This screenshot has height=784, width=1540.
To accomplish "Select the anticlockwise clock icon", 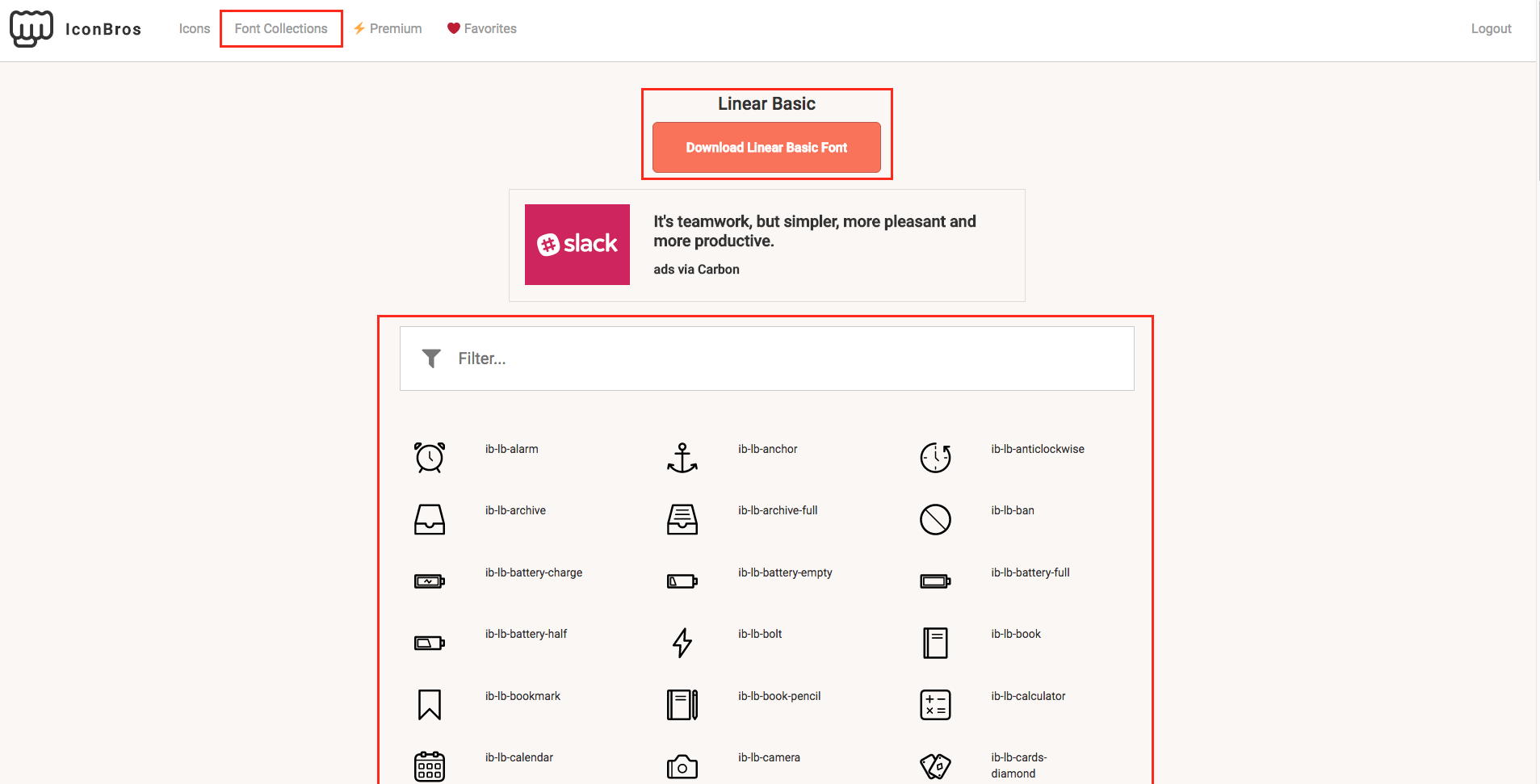I will [935, 458].
